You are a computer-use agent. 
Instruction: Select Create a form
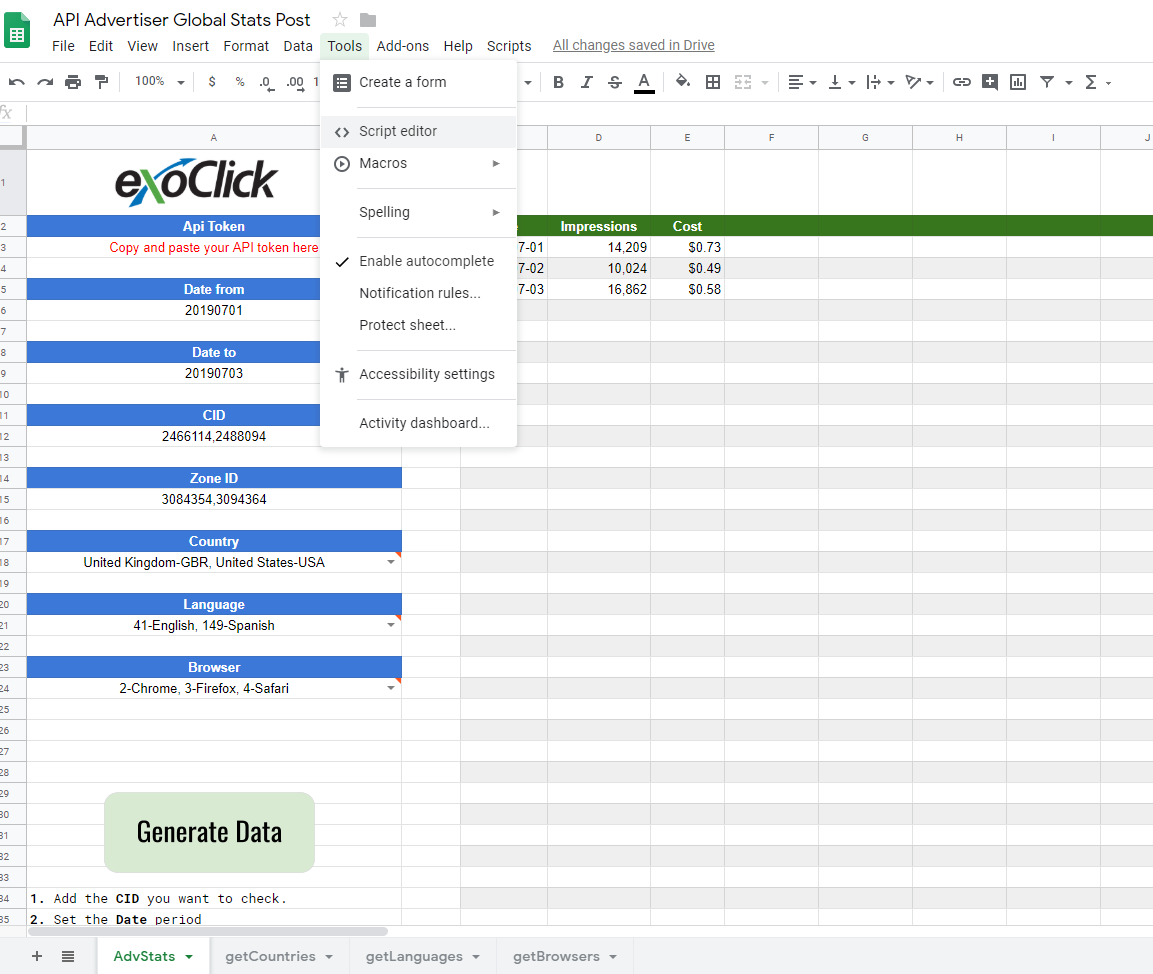point(418,82)
